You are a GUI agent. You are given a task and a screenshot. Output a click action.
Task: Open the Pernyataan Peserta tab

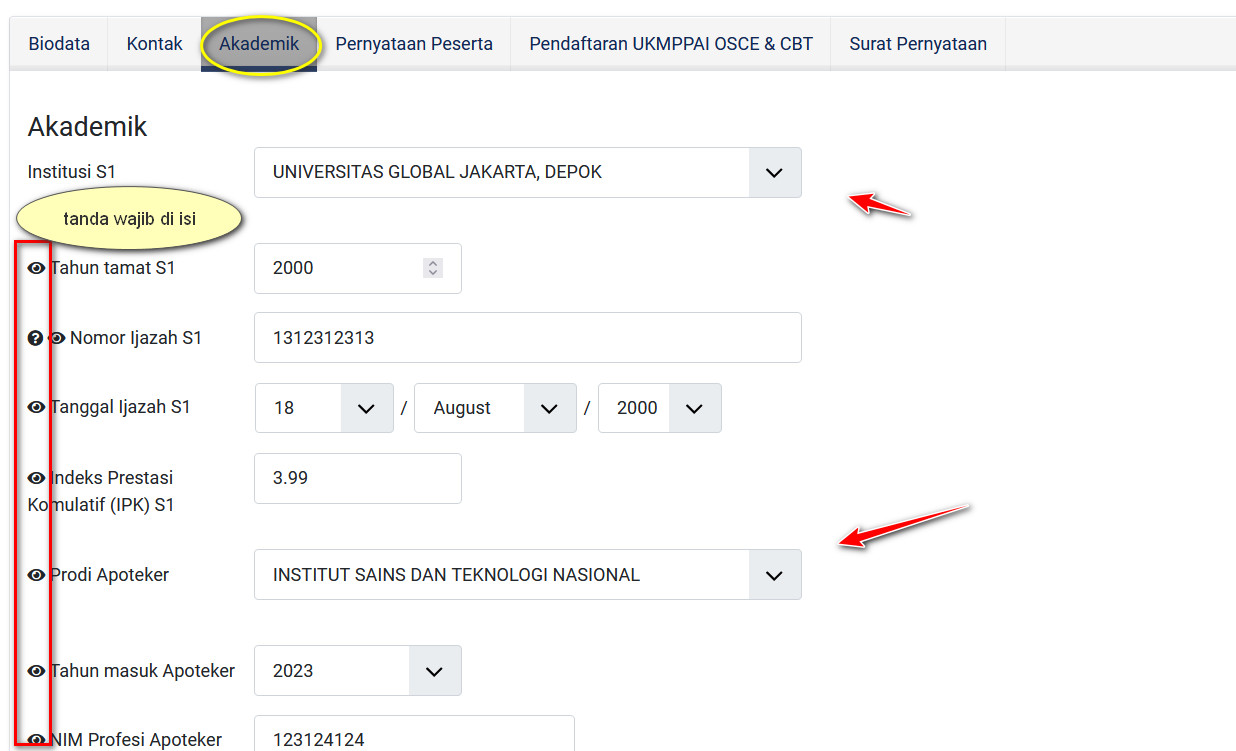tap(414, 44)
